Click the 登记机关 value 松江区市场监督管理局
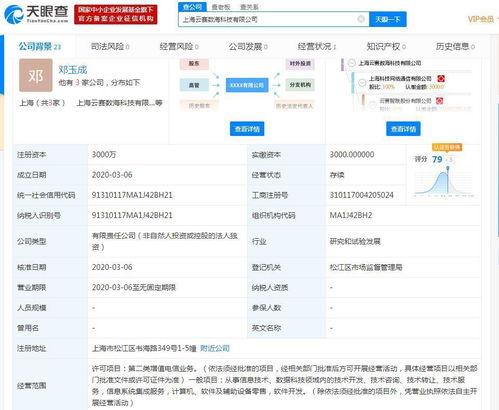This screenshot has width=499, height=410. (x=366, y=267)
